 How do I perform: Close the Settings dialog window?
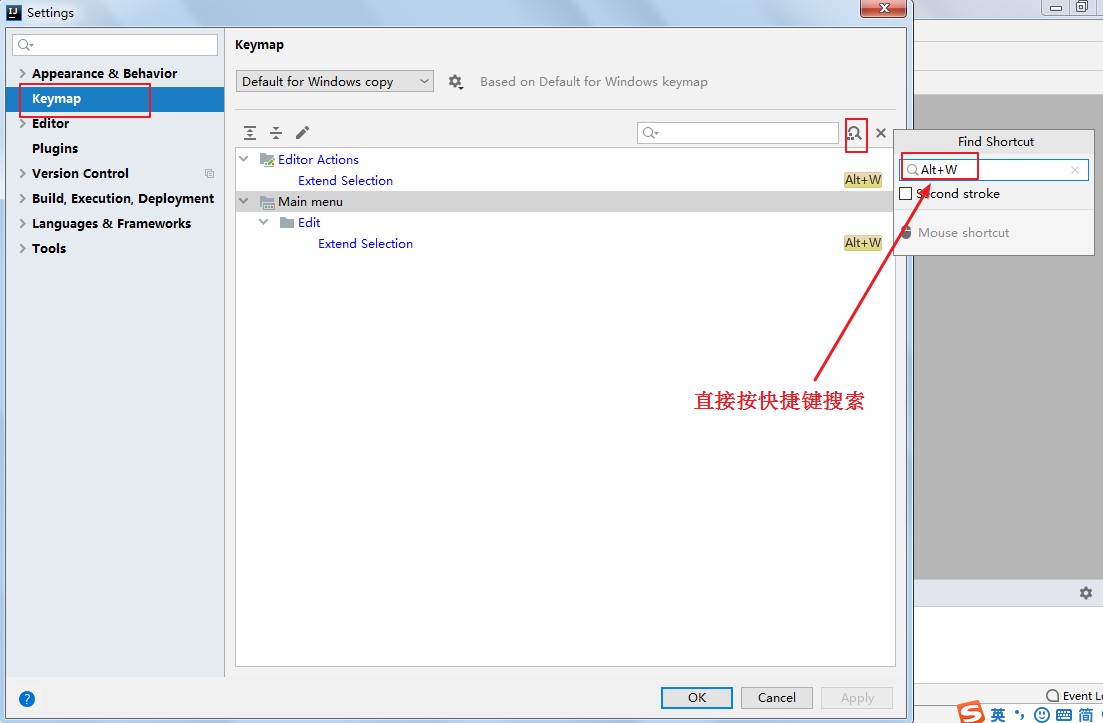[884, 8]
